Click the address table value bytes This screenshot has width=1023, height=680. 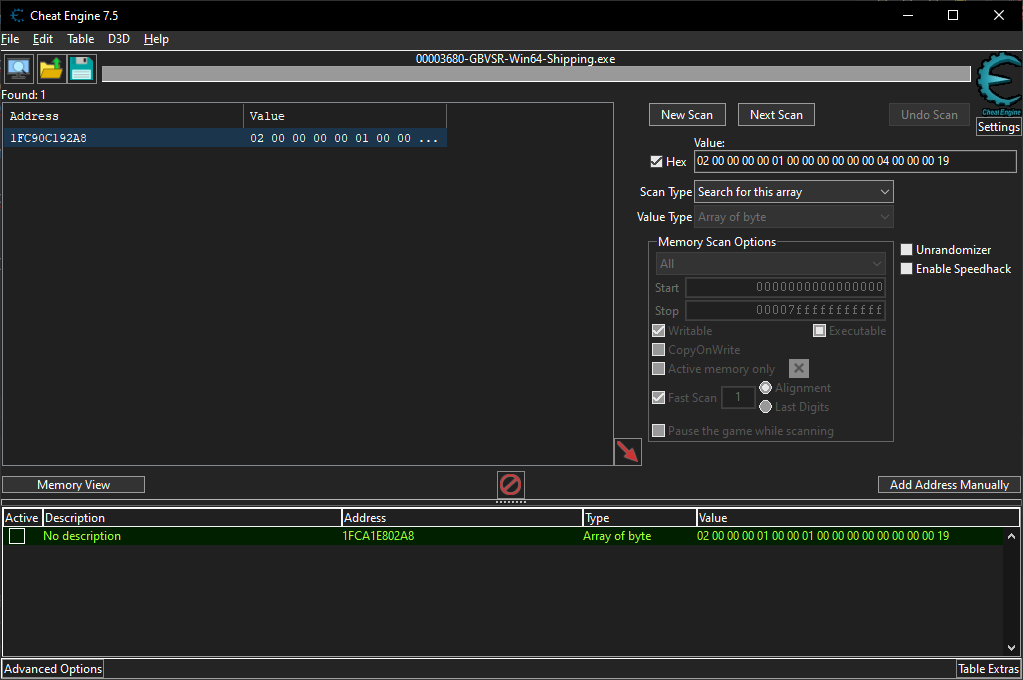(x=823, y=536)
